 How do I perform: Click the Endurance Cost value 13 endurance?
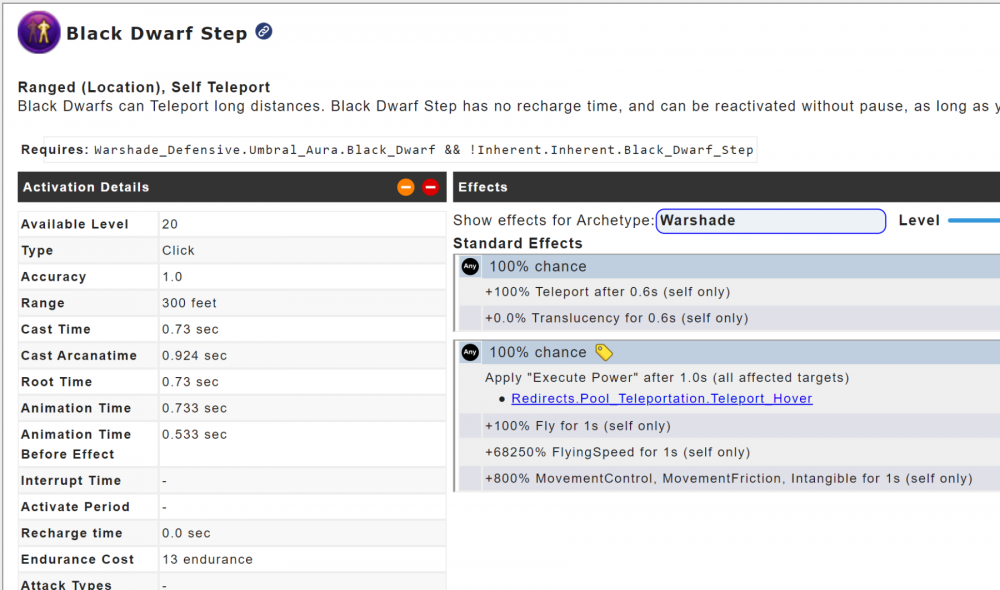(207, 560)
